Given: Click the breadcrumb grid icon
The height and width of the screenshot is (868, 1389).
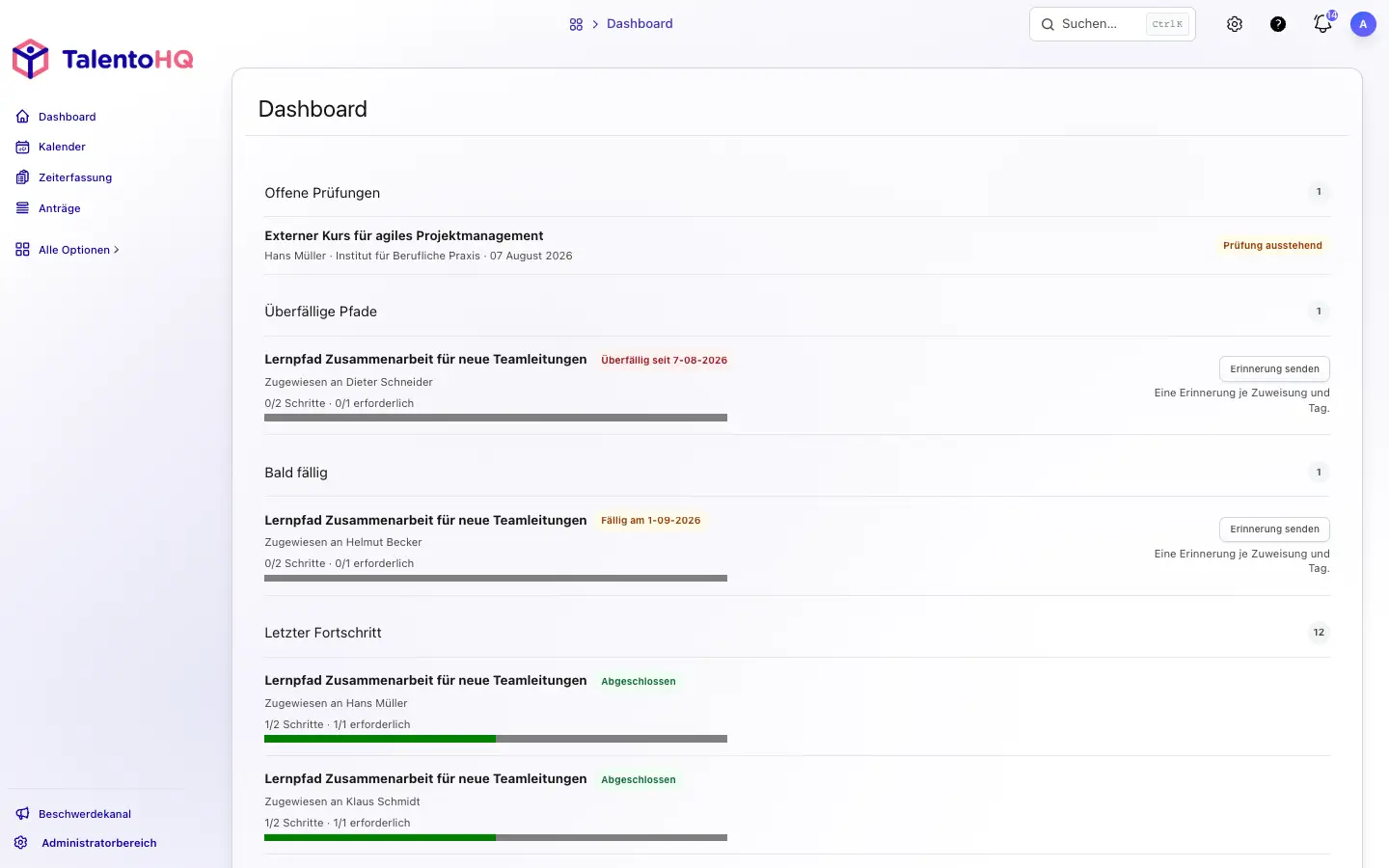Looking at the screenshot, I should point(576,24).
